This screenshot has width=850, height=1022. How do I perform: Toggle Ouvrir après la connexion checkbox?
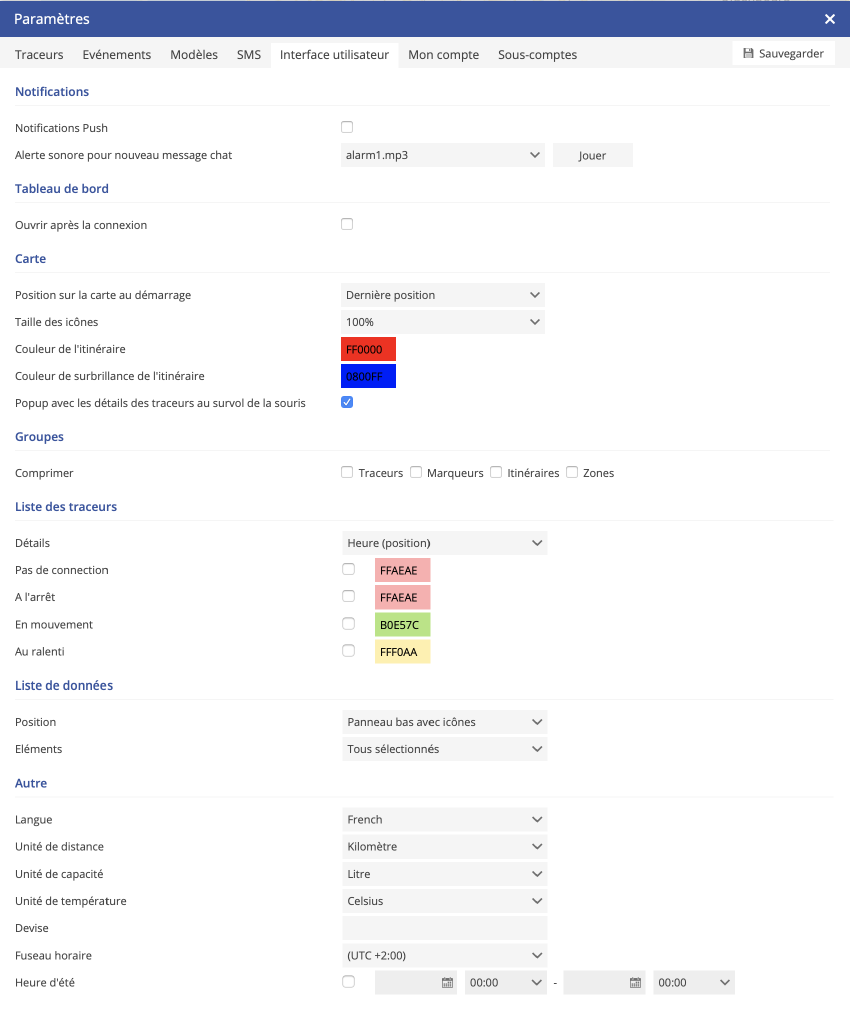(347, 224)
